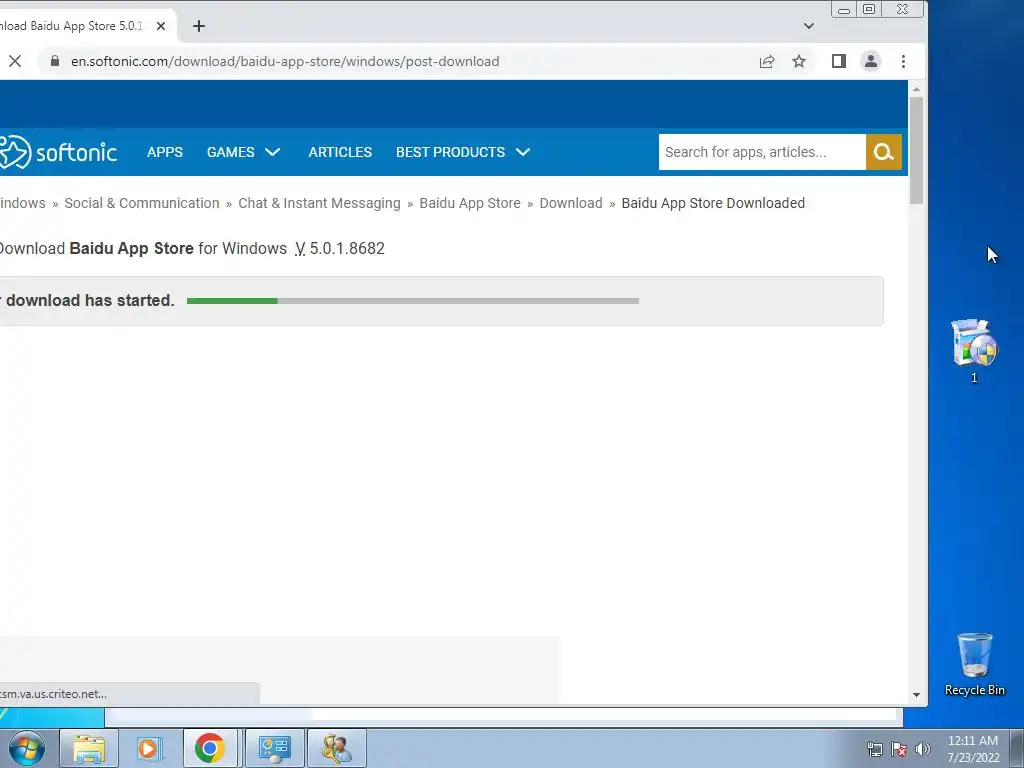Share this page using the share icon
The width and height of the screenshot is (1024, 768).
[x=767, y=61]
